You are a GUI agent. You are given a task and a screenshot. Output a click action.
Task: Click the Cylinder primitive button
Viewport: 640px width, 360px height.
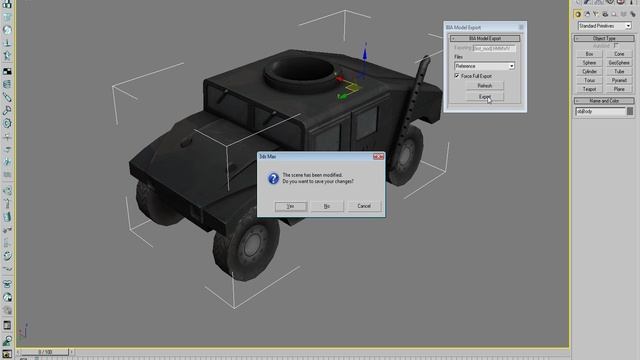coord(589,71)
